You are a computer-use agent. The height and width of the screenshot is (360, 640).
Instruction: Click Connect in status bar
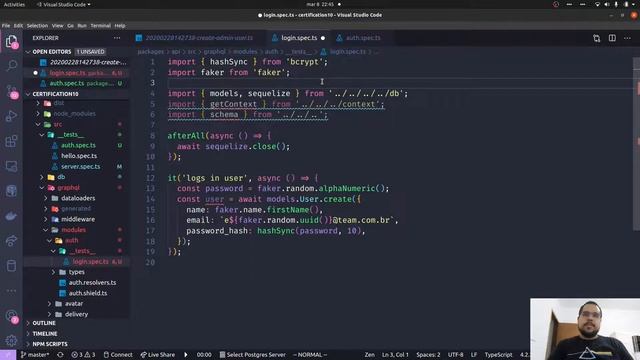point(118,355)
